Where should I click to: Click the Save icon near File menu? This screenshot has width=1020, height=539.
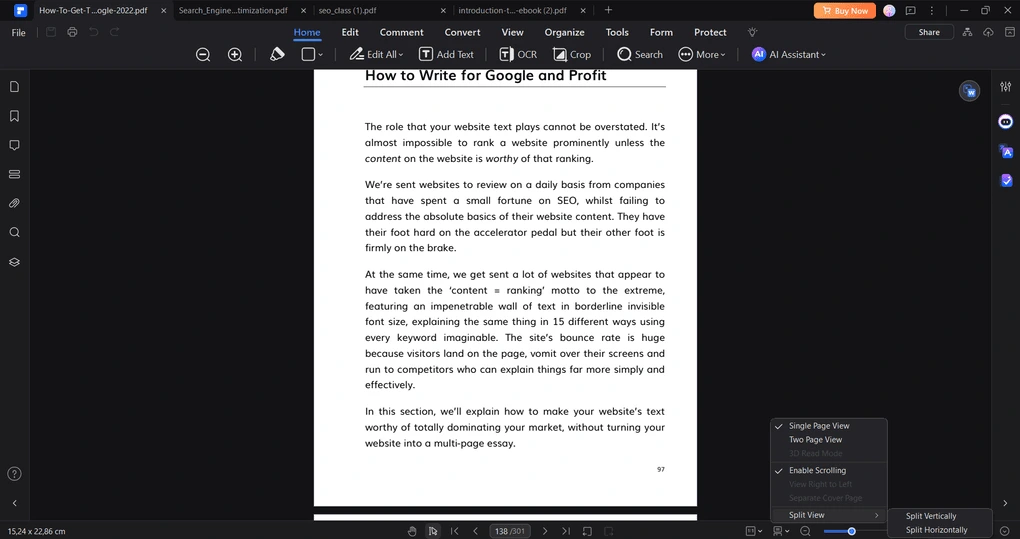pos(51,33)
